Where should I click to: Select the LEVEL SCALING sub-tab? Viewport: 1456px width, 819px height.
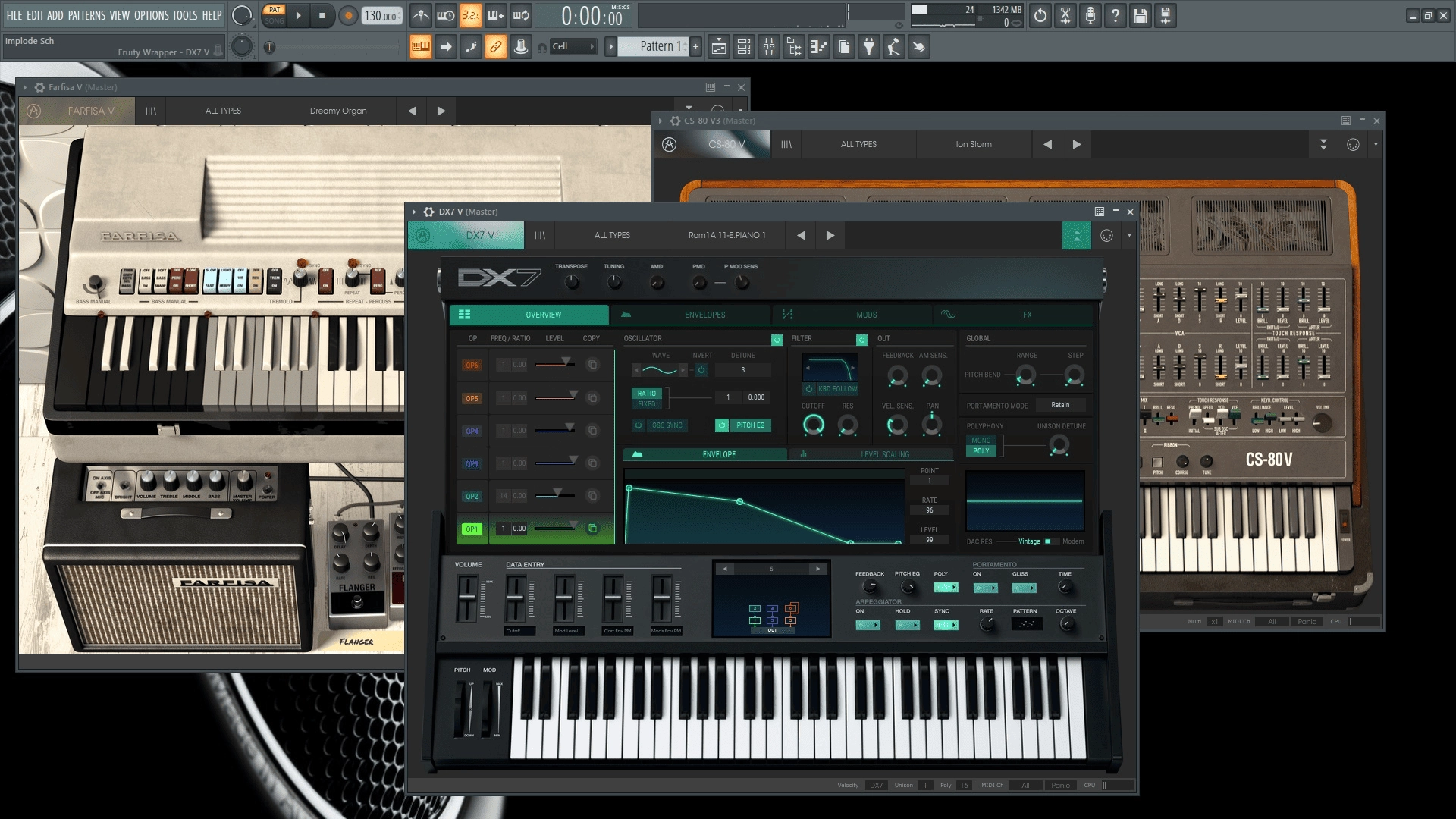pos(871,454)
